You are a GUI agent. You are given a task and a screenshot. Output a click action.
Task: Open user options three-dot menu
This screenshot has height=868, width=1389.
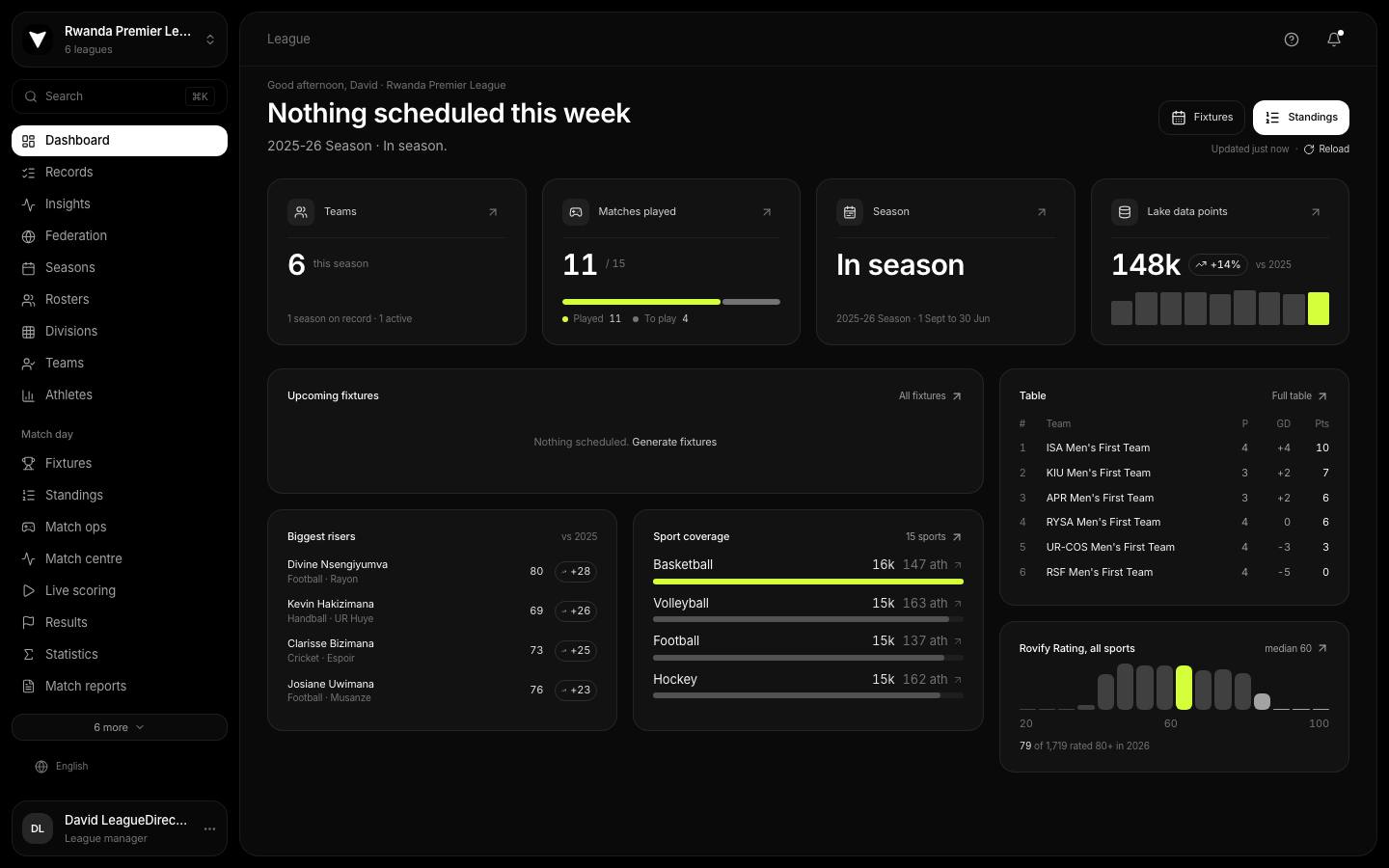pyautogui.click(x=209, y=828)
